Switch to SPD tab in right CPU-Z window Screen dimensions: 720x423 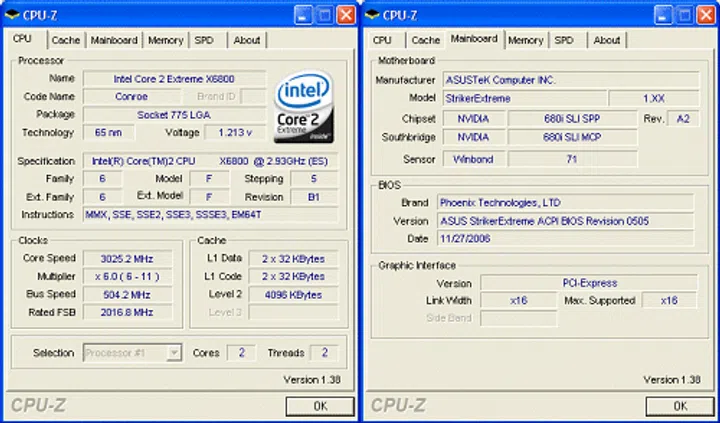[564, 40]
